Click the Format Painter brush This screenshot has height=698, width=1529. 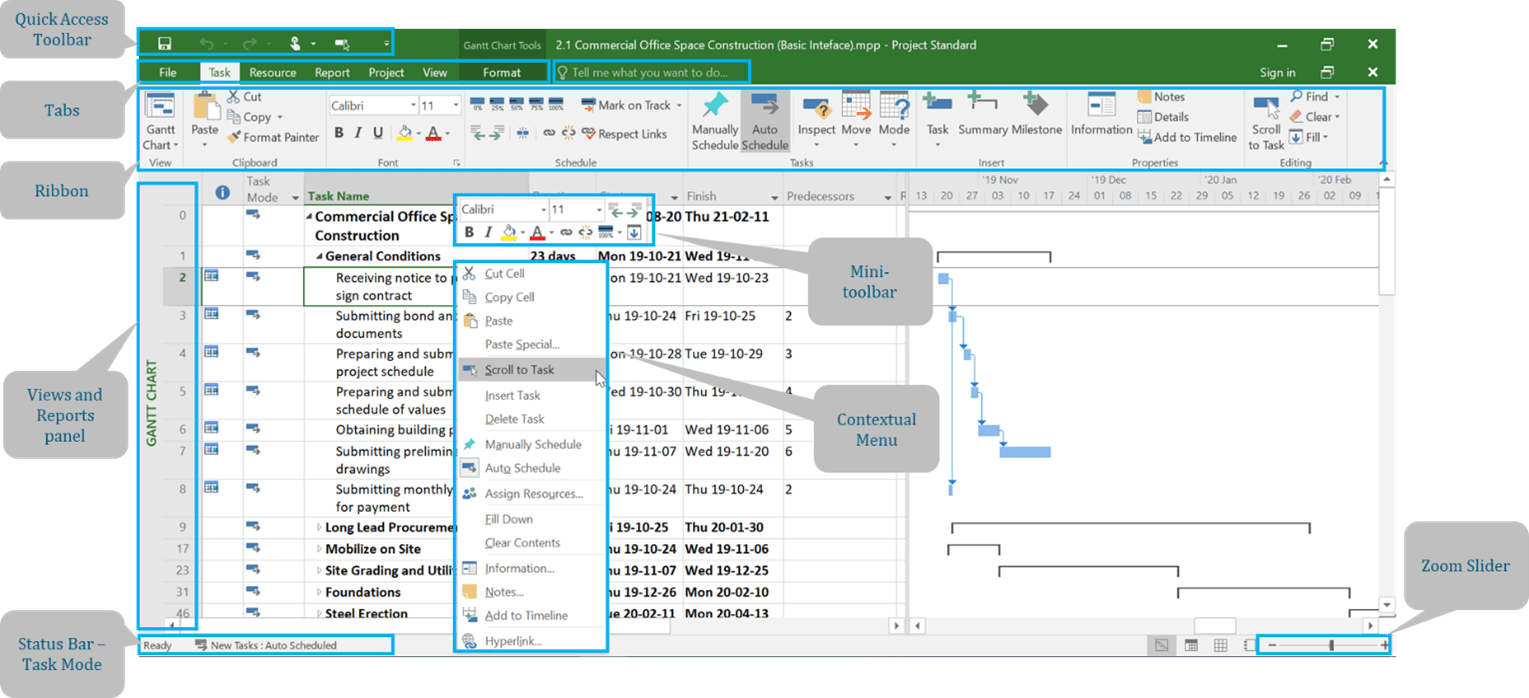234,137
